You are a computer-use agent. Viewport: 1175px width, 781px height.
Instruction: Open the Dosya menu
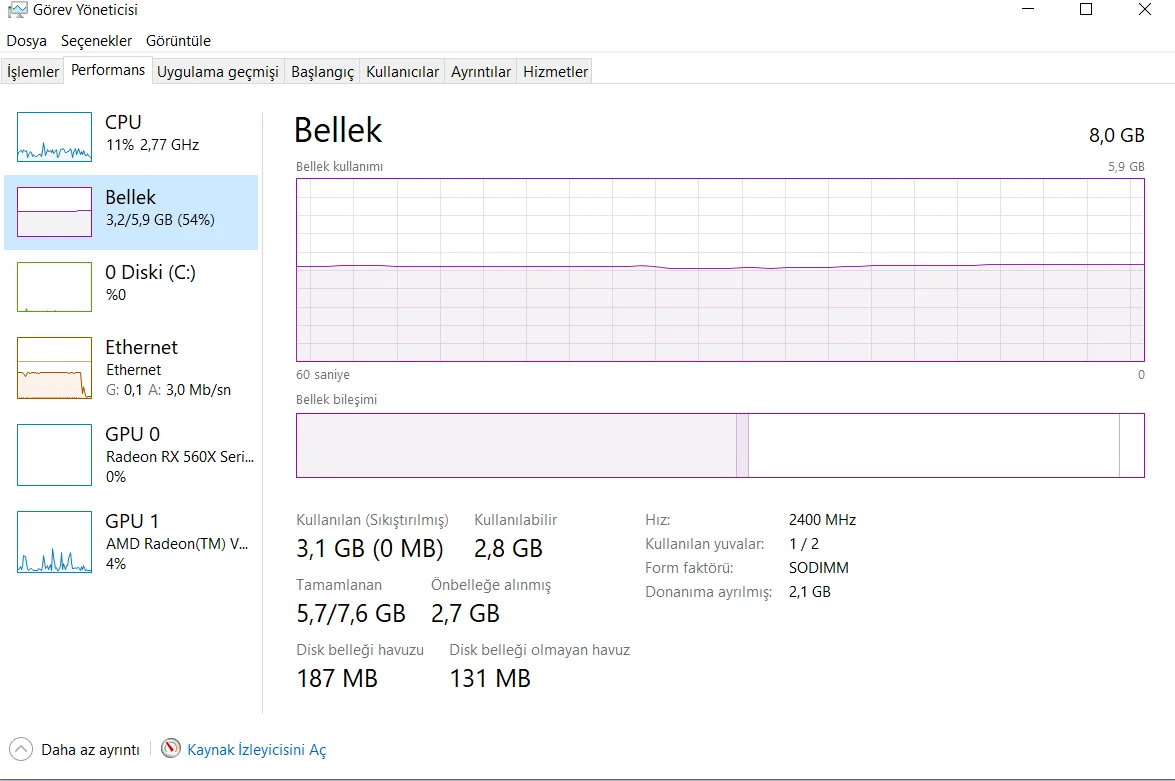(x=27, y=41)
